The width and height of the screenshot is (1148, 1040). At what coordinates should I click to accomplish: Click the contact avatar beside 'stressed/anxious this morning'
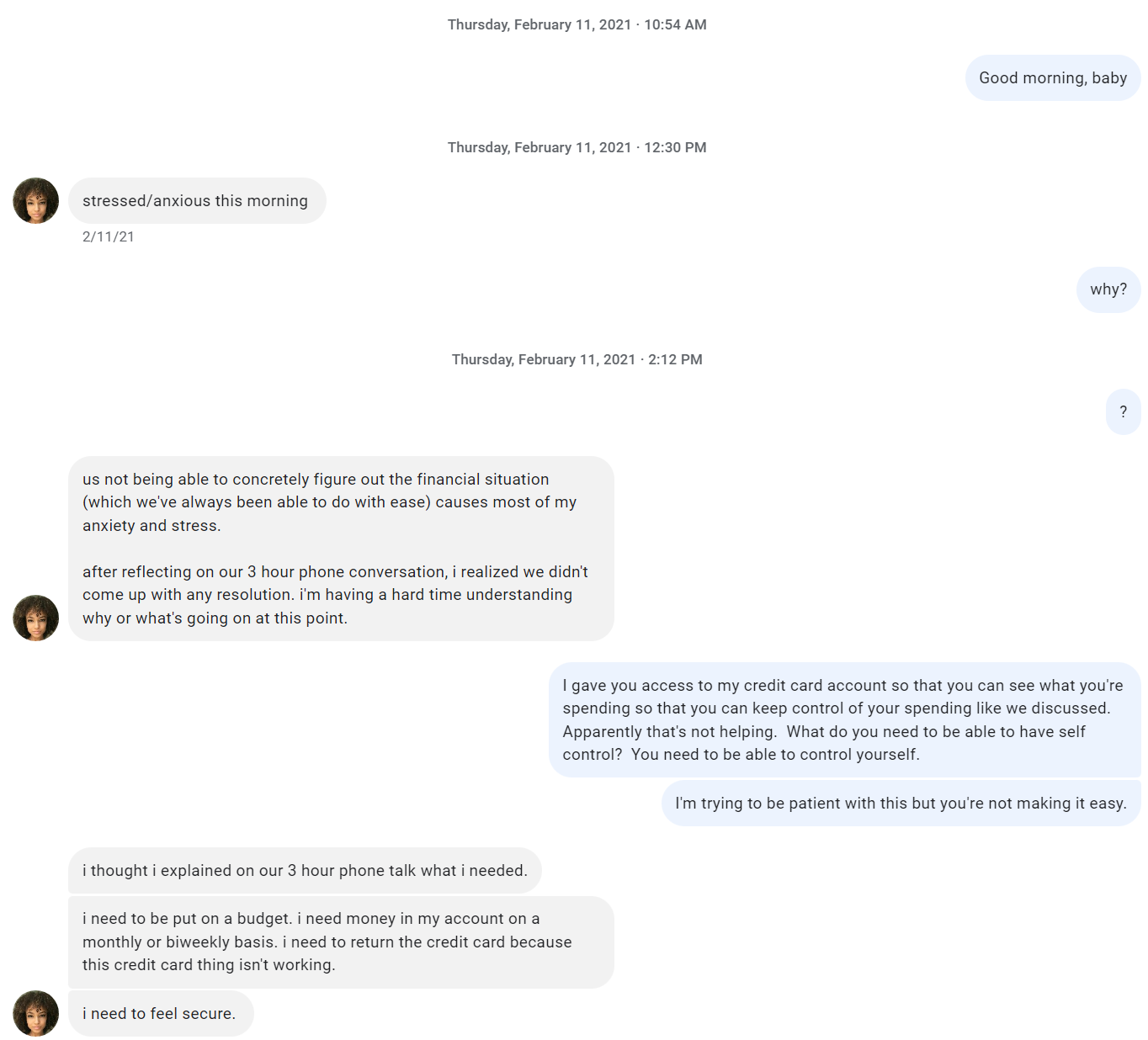35,200
